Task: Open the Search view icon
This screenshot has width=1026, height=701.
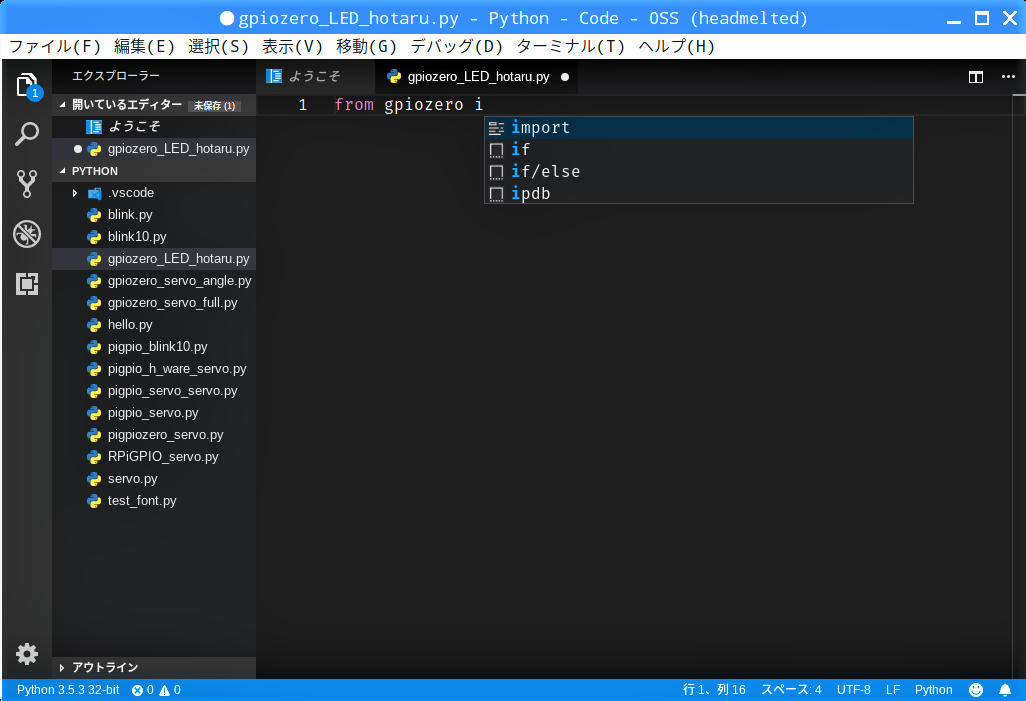Action: click(x=26, y=134)
